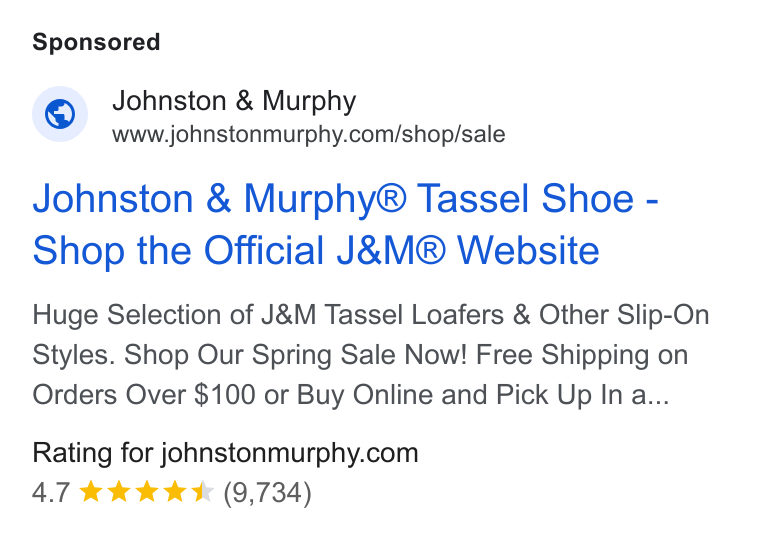Image resolution: width=760 pixels, height=536 pixels.
Task: Select the Johnston & Murphy advertiser name
Action: pos(234,101)
